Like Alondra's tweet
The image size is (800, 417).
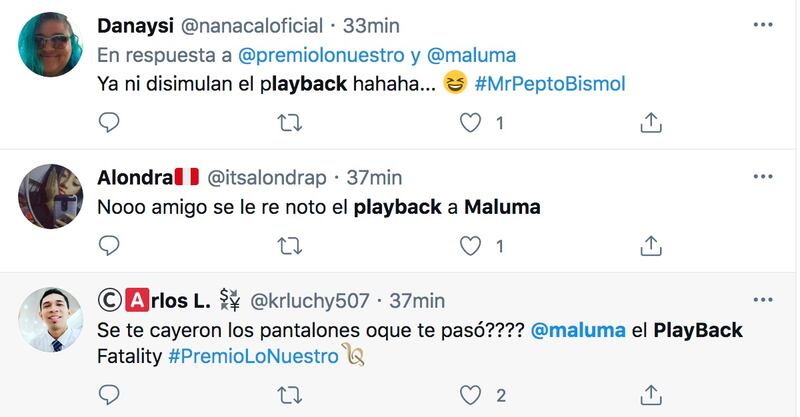pyautogui.click(x=470, y=246)
